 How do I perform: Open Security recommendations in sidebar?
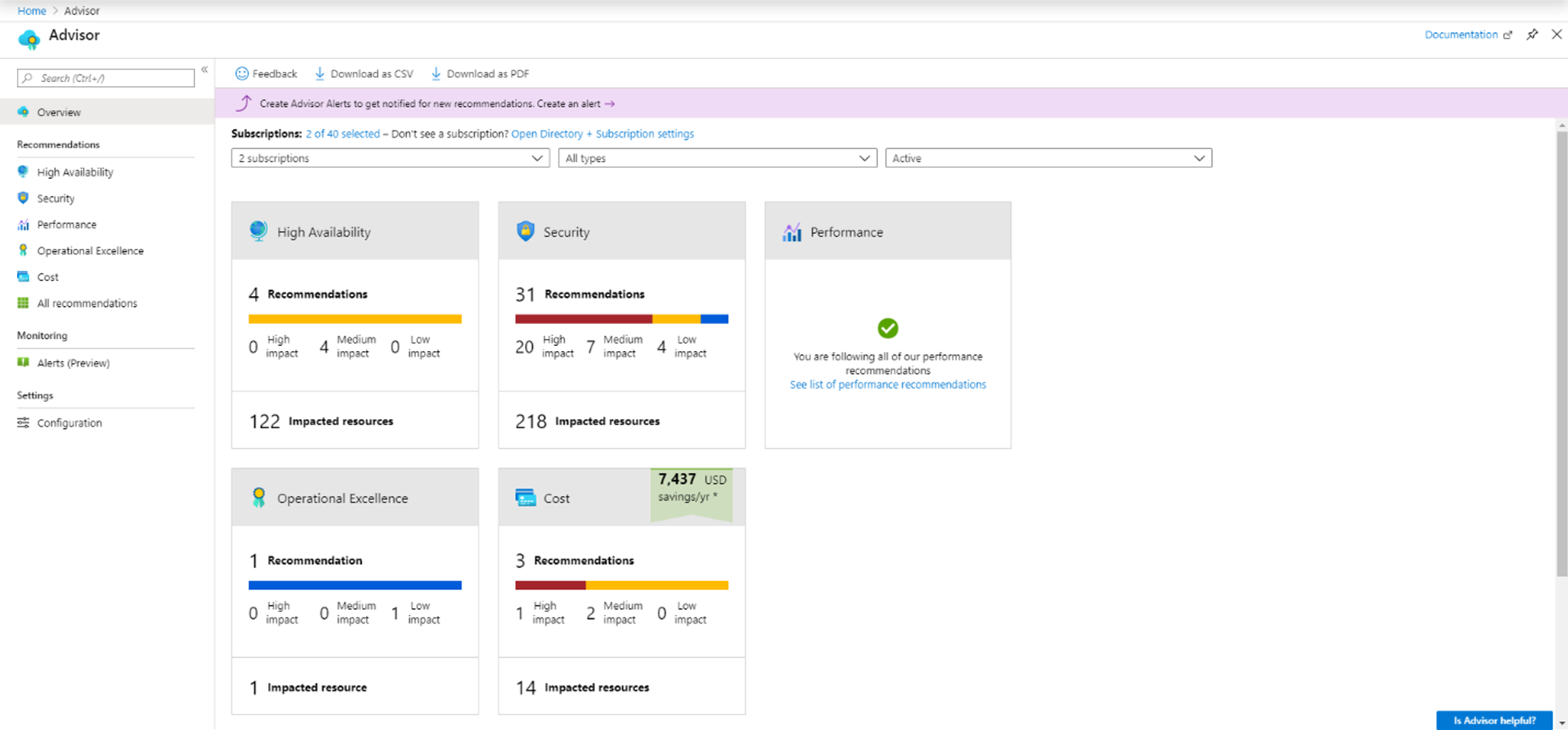coord(55,198)
